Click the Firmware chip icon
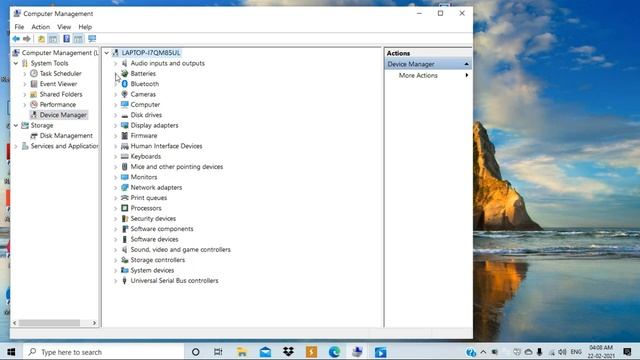 pyautogui.click(x=124, y=136)
